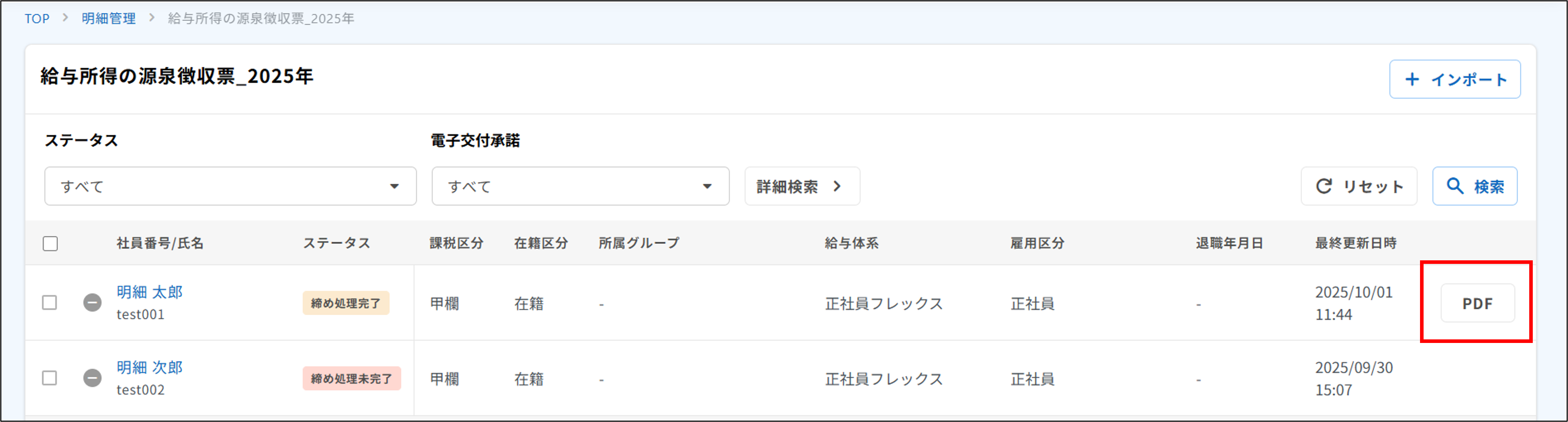1568x422 pixels.
Task: Click the 締め処理完了 status badge
Action: tap(346, 303)
